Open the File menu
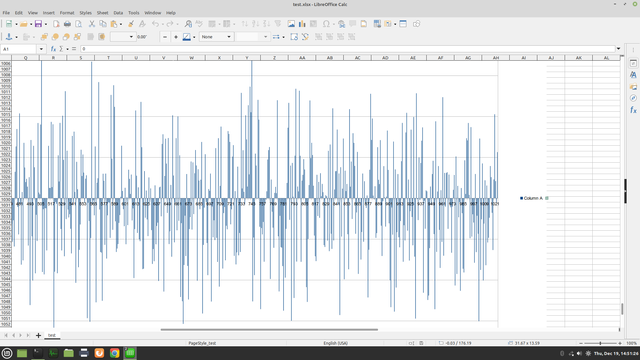 point(6,13)
